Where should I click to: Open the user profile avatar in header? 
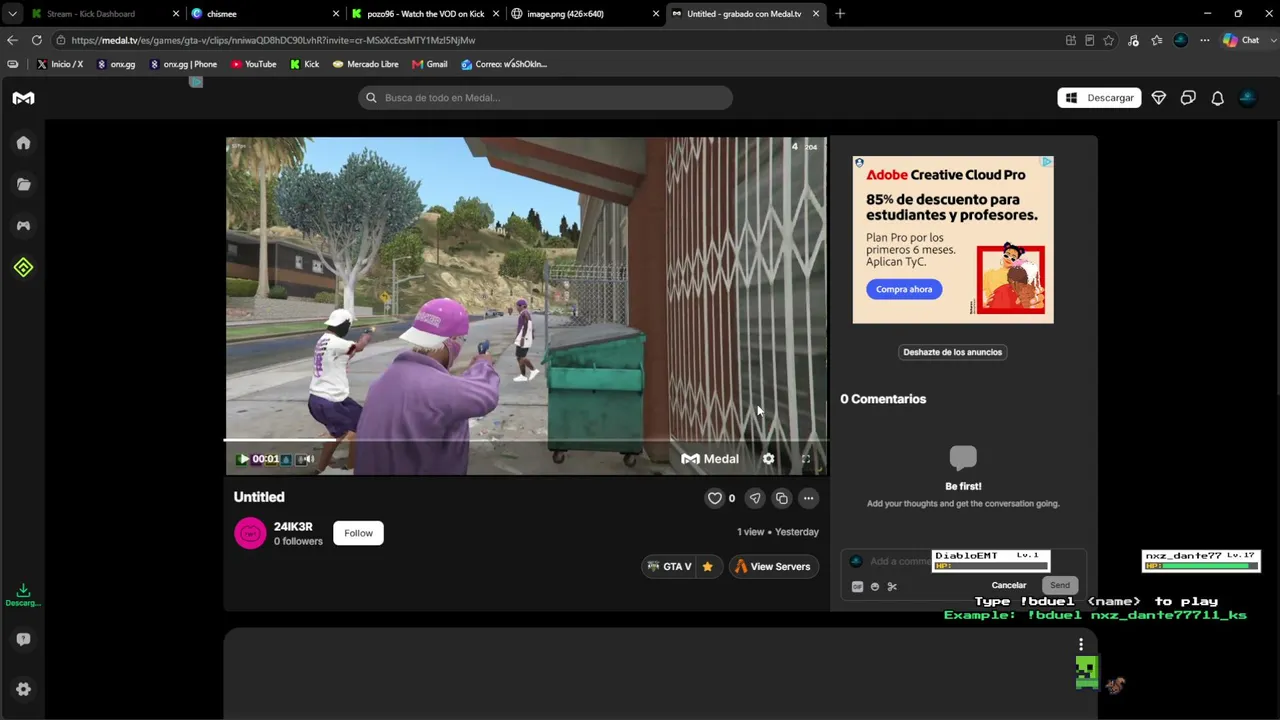pos(1247,98)
